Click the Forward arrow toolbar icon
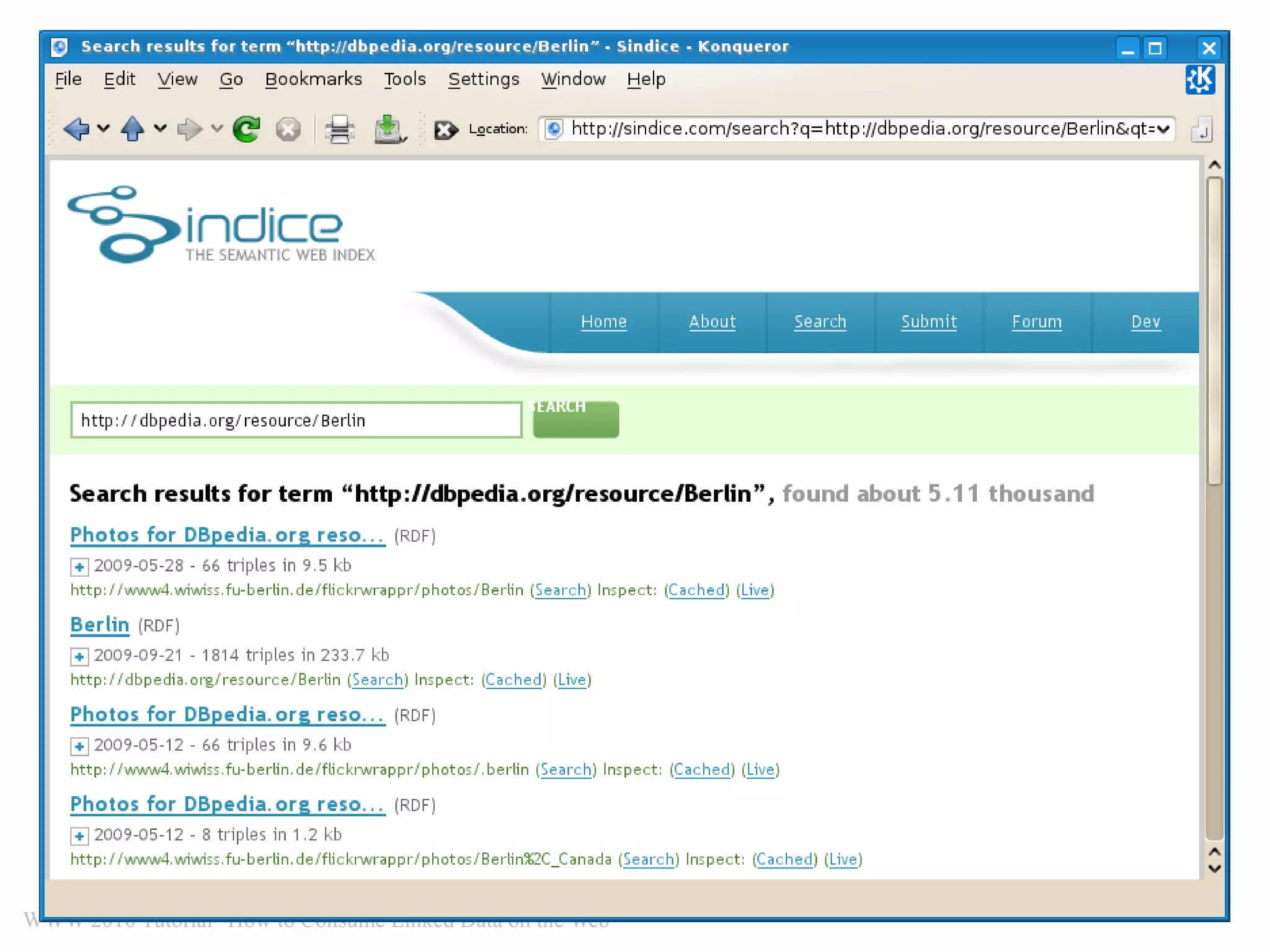1270x952 pixels. point(190,129)
